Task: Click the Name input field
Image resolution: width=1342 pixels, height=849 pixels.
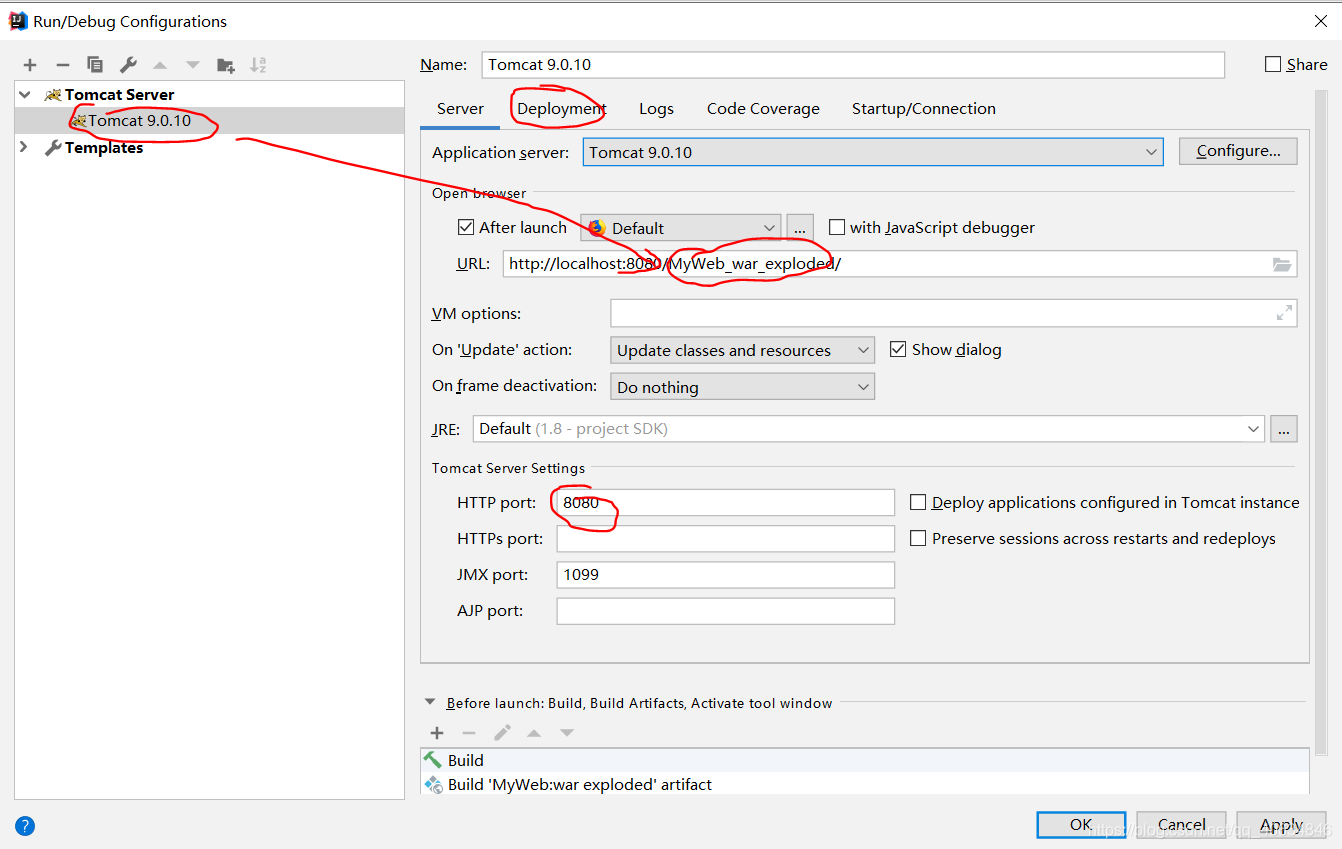Action: (x=853, y=64)
